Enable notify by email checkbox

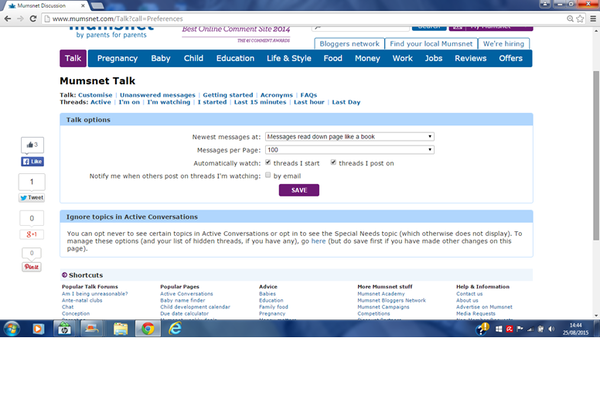pos(268,175)
